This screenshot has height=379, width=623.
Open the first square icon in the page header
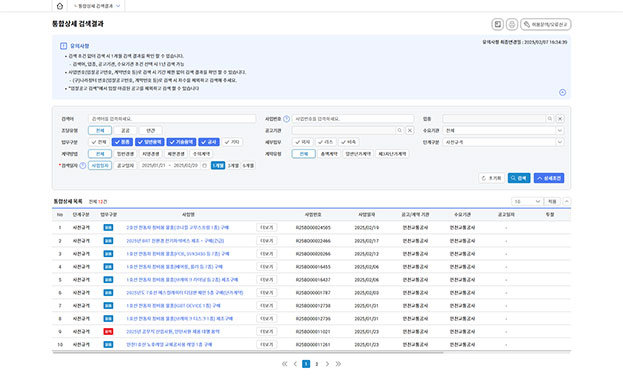tap(497, 25)
